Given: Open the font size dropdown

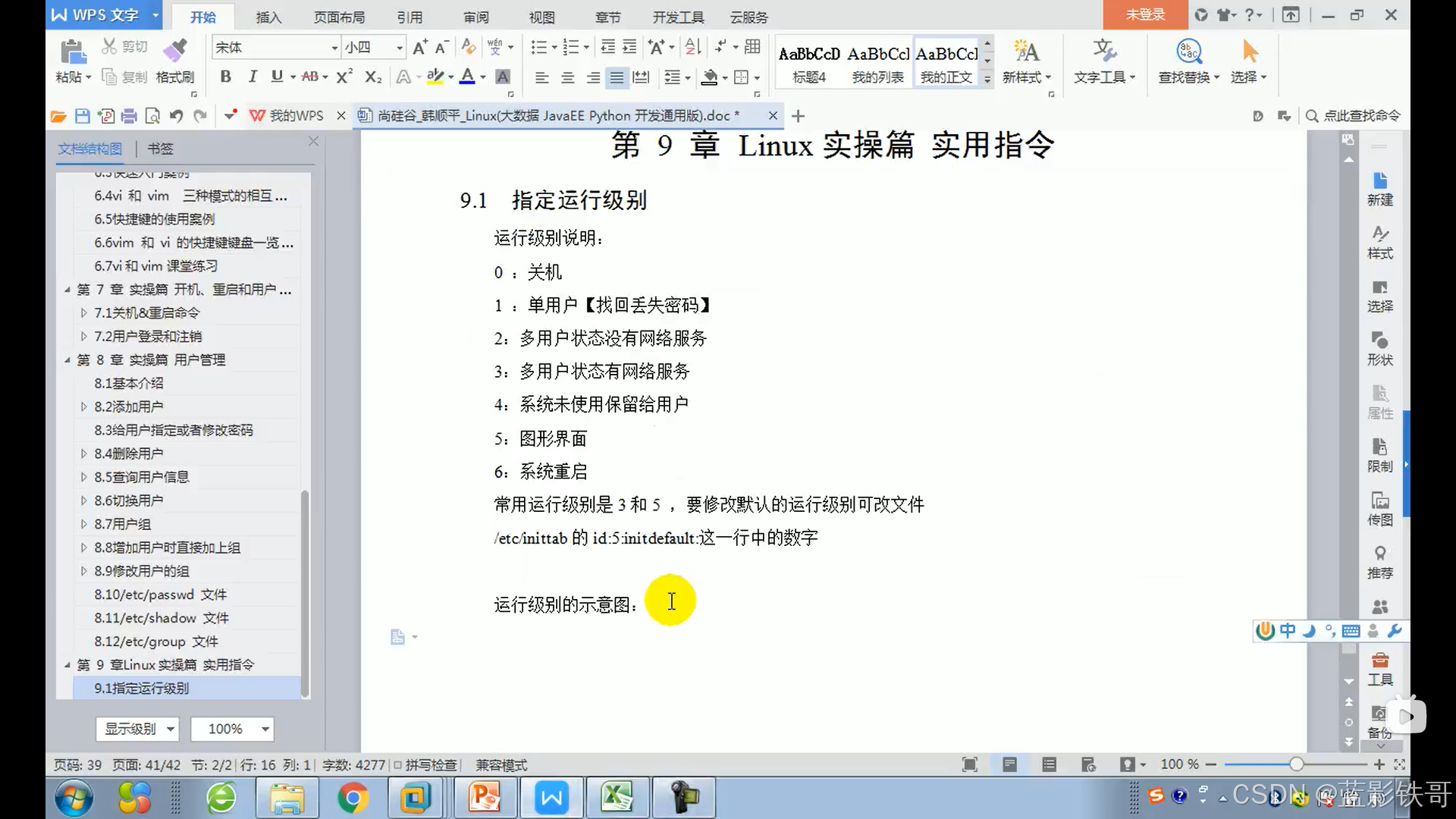Looking at the screenshot, I should 400,48.
